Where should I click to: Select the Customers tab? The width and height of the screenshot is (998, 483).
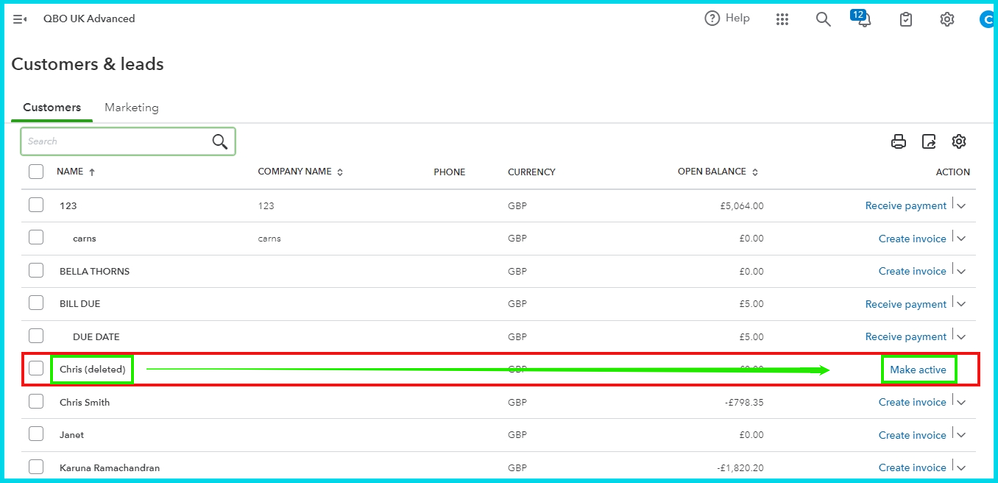coord(52,108)
